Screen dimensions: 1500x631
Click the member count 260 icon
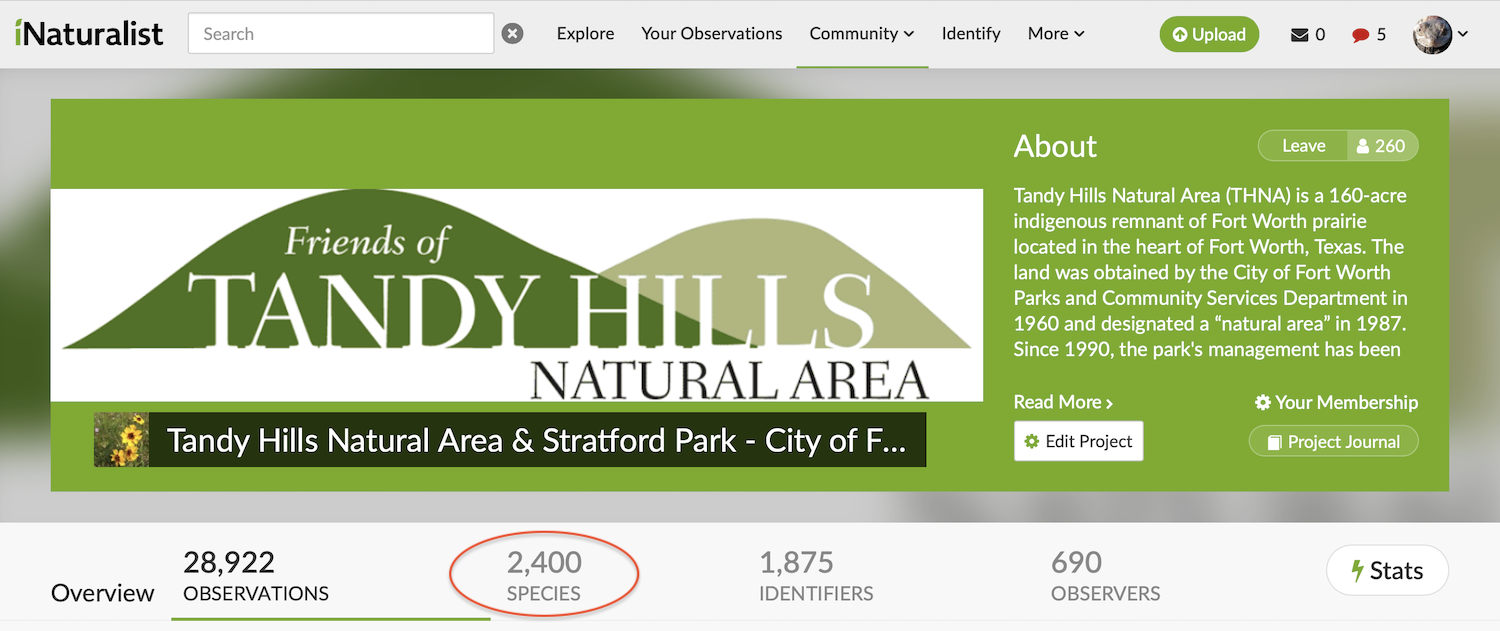click(1382, 146)
